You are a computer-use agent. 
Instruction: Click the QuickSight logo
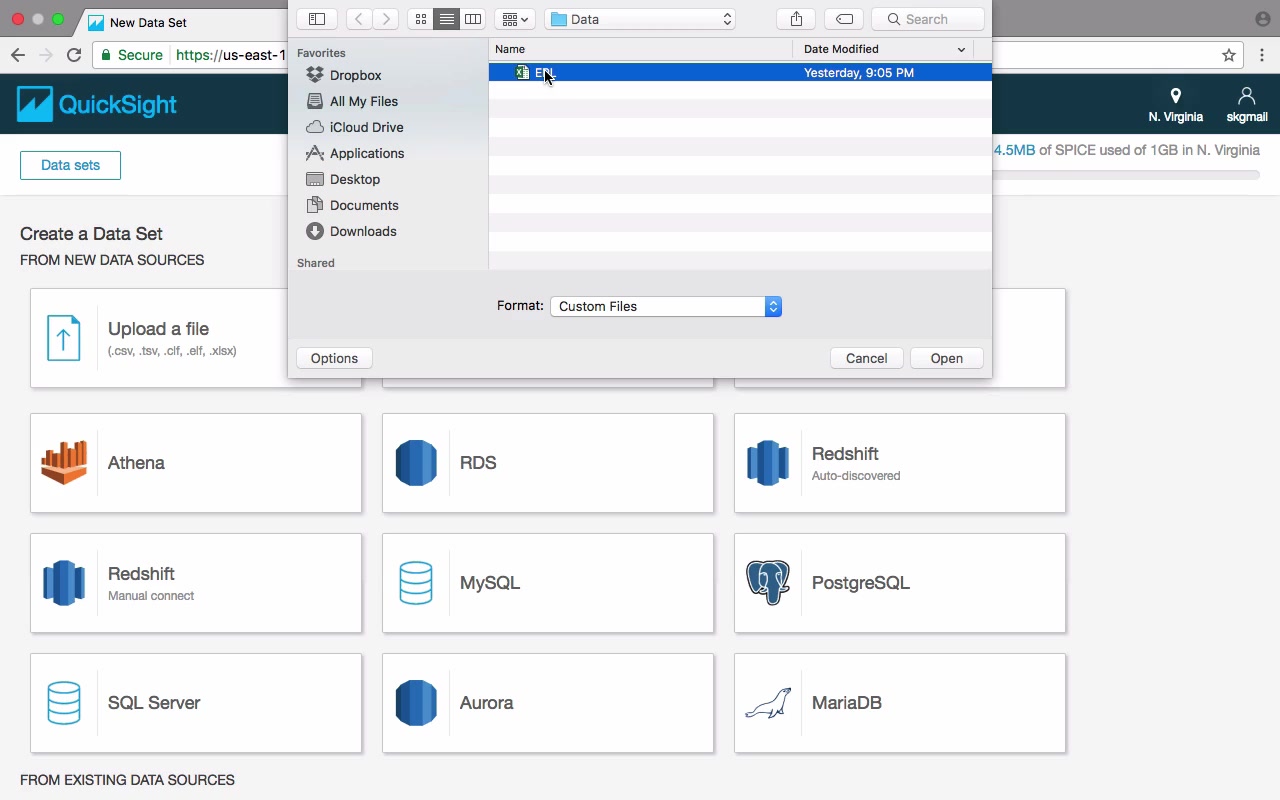point(97,104)
